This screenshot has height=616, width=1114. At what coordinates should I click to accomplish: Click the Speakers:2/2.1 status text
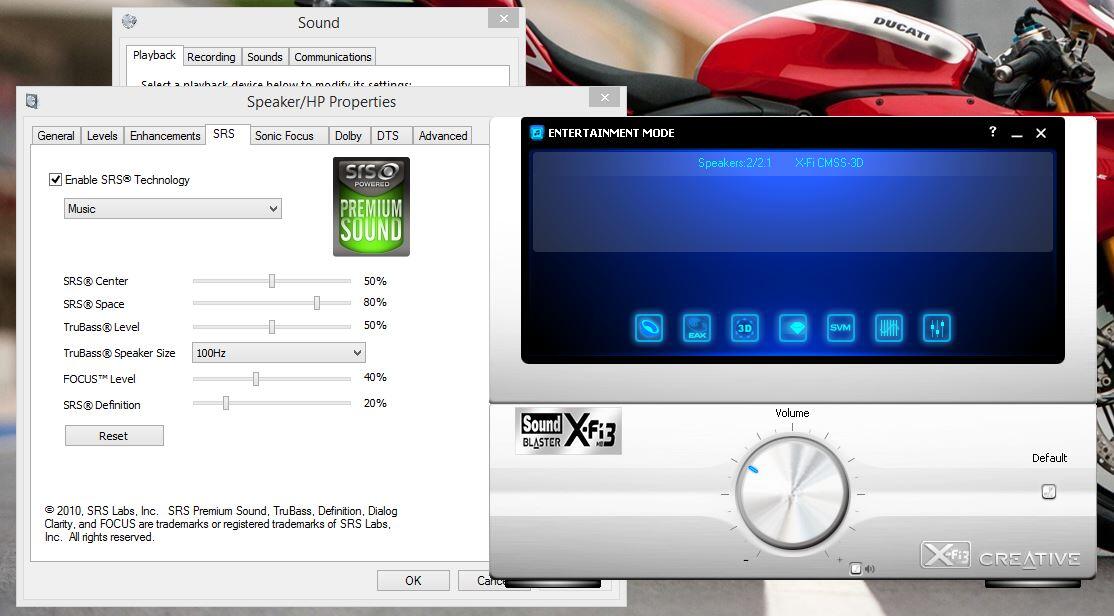click(x=734, y=163)
